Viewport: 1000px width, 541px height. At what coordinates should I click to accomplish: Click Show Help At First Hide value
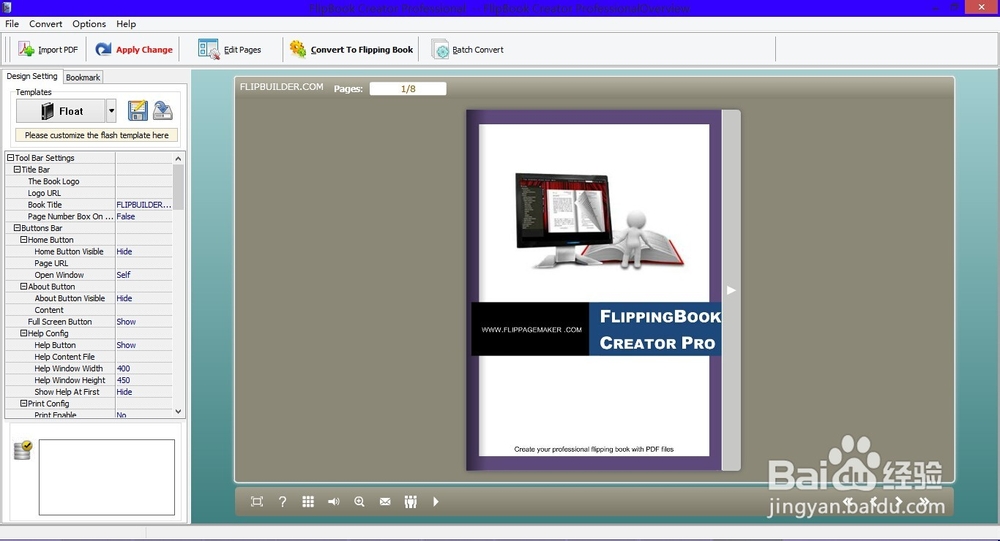124,392
